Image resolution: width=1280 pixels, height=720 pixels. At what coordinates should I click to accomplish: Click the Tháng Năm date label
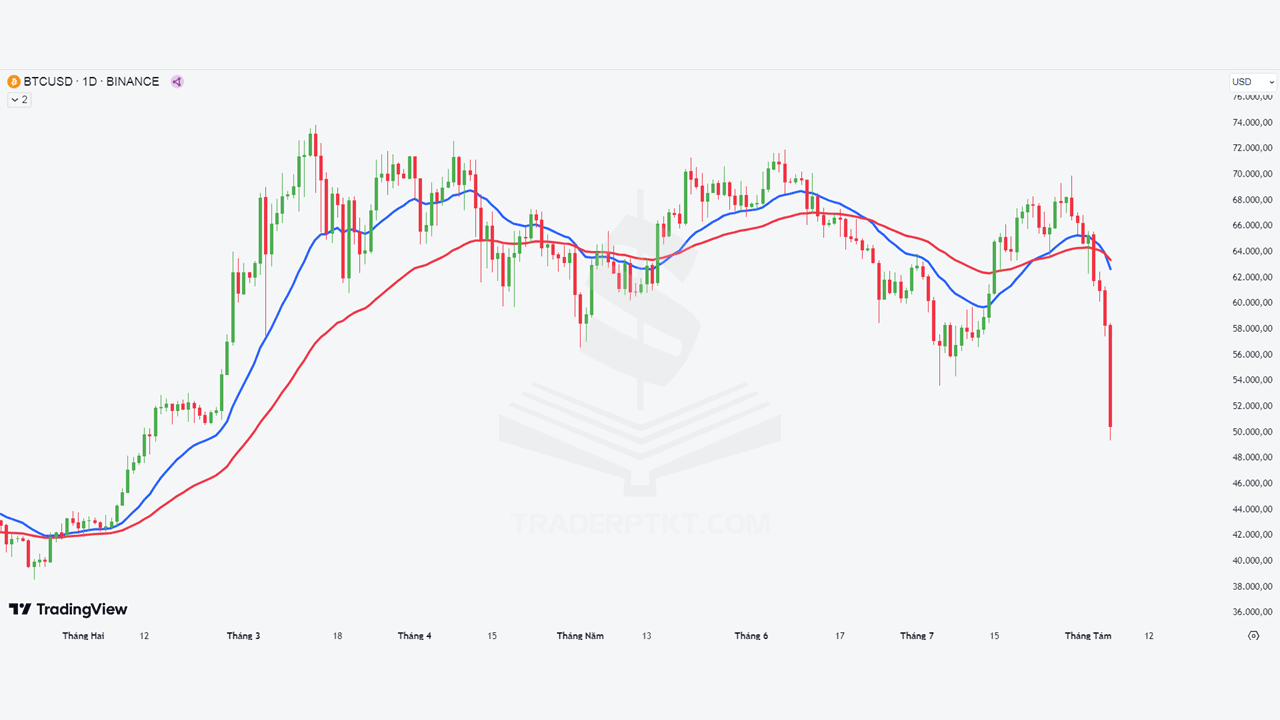tap(580, 636)
